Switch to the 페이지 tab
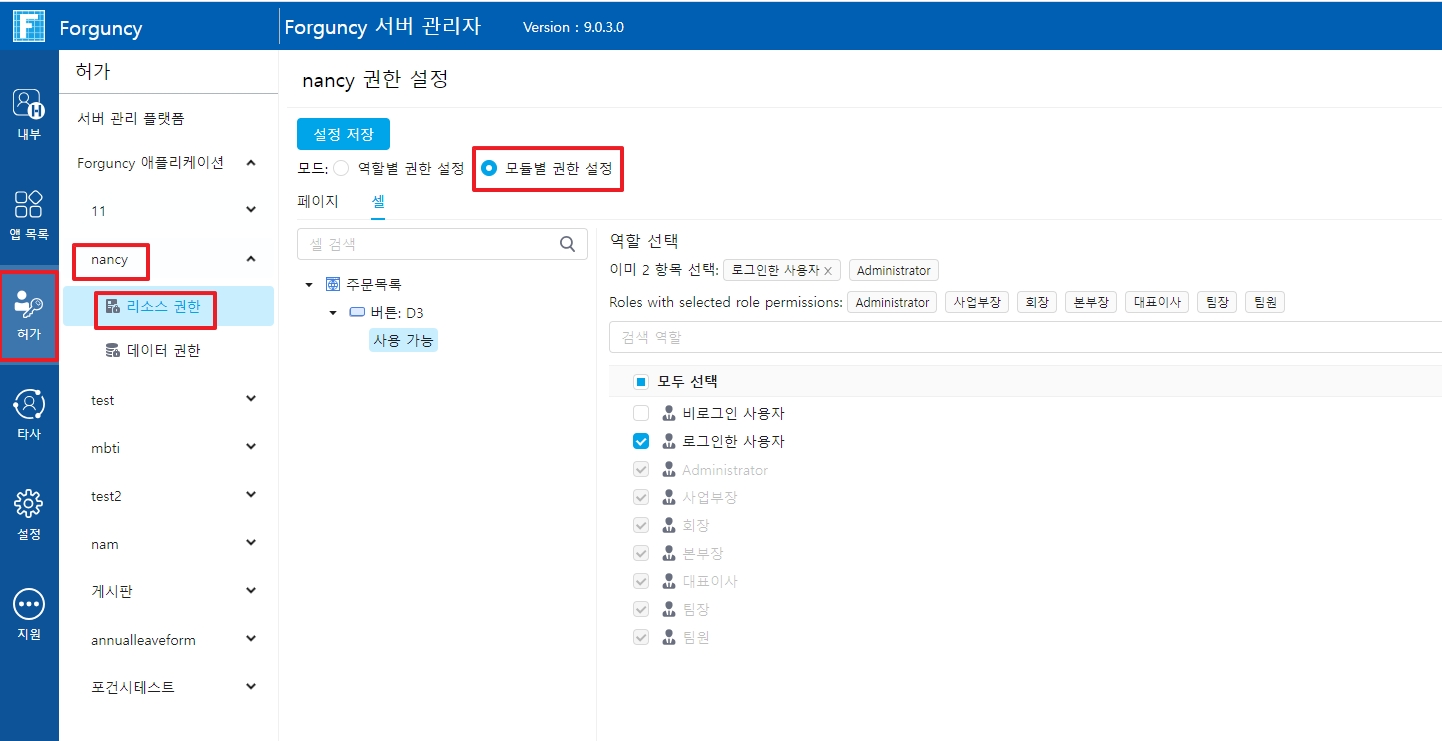1442x741 pixels. [x=318, y=201]
